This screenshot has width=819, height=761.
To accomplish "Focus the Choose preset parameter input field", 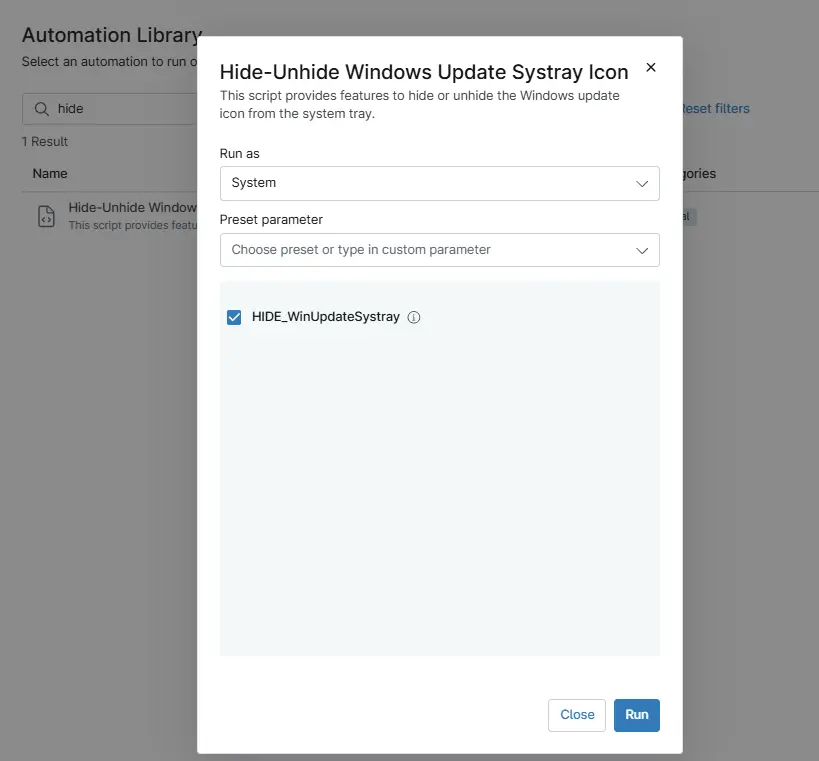I will [x=420, y=250].
